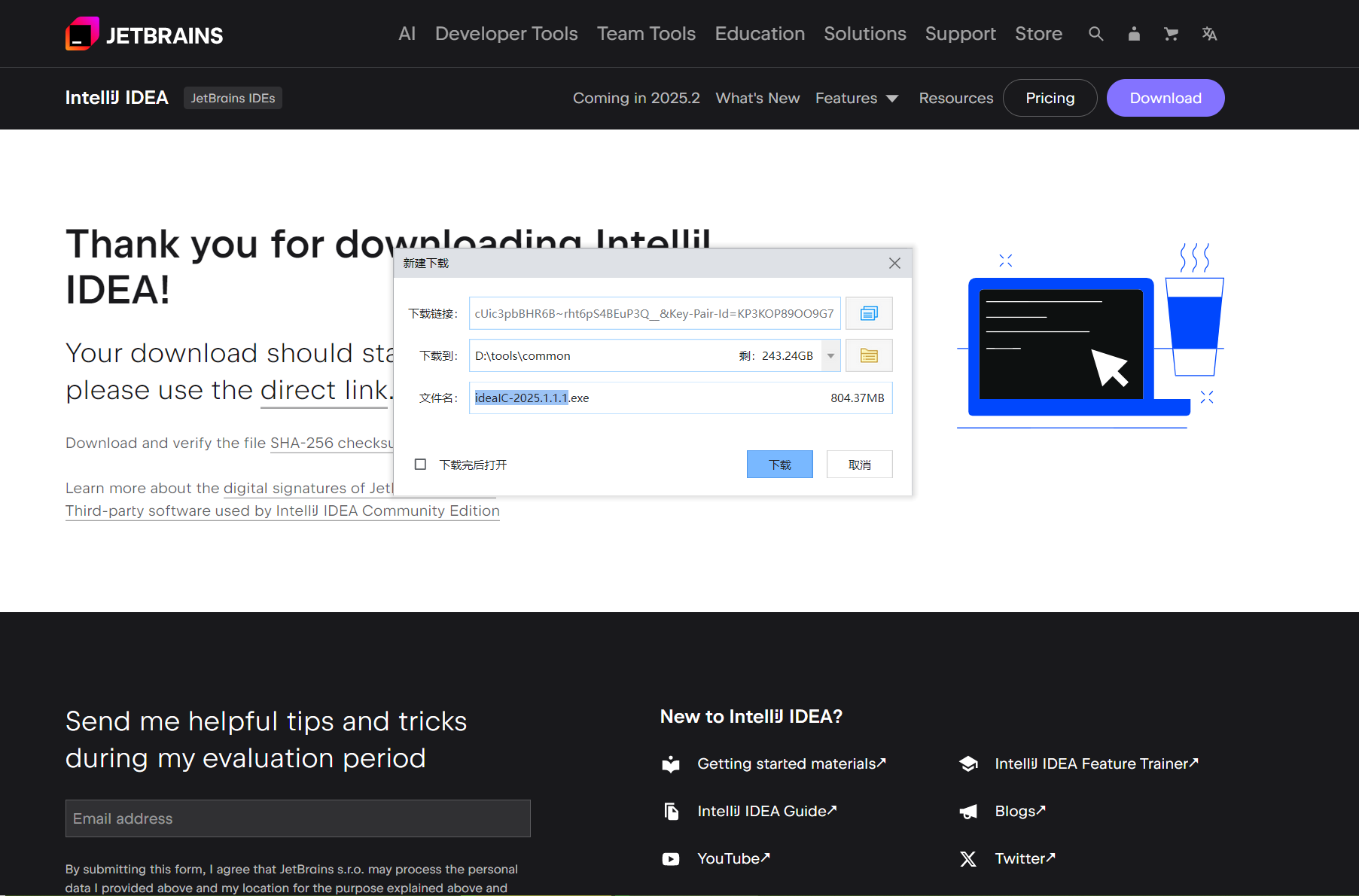The height and width of the screenshot is (896, 1359).
Task: Click the copy link icon beside download URL
Action: pos(869,313)
